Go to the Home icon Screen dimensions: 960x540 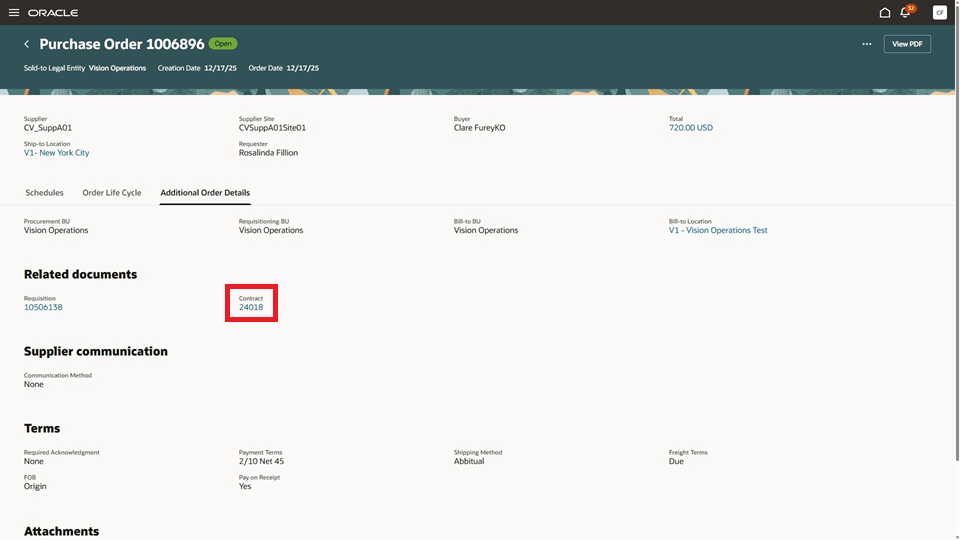point(885,12)
